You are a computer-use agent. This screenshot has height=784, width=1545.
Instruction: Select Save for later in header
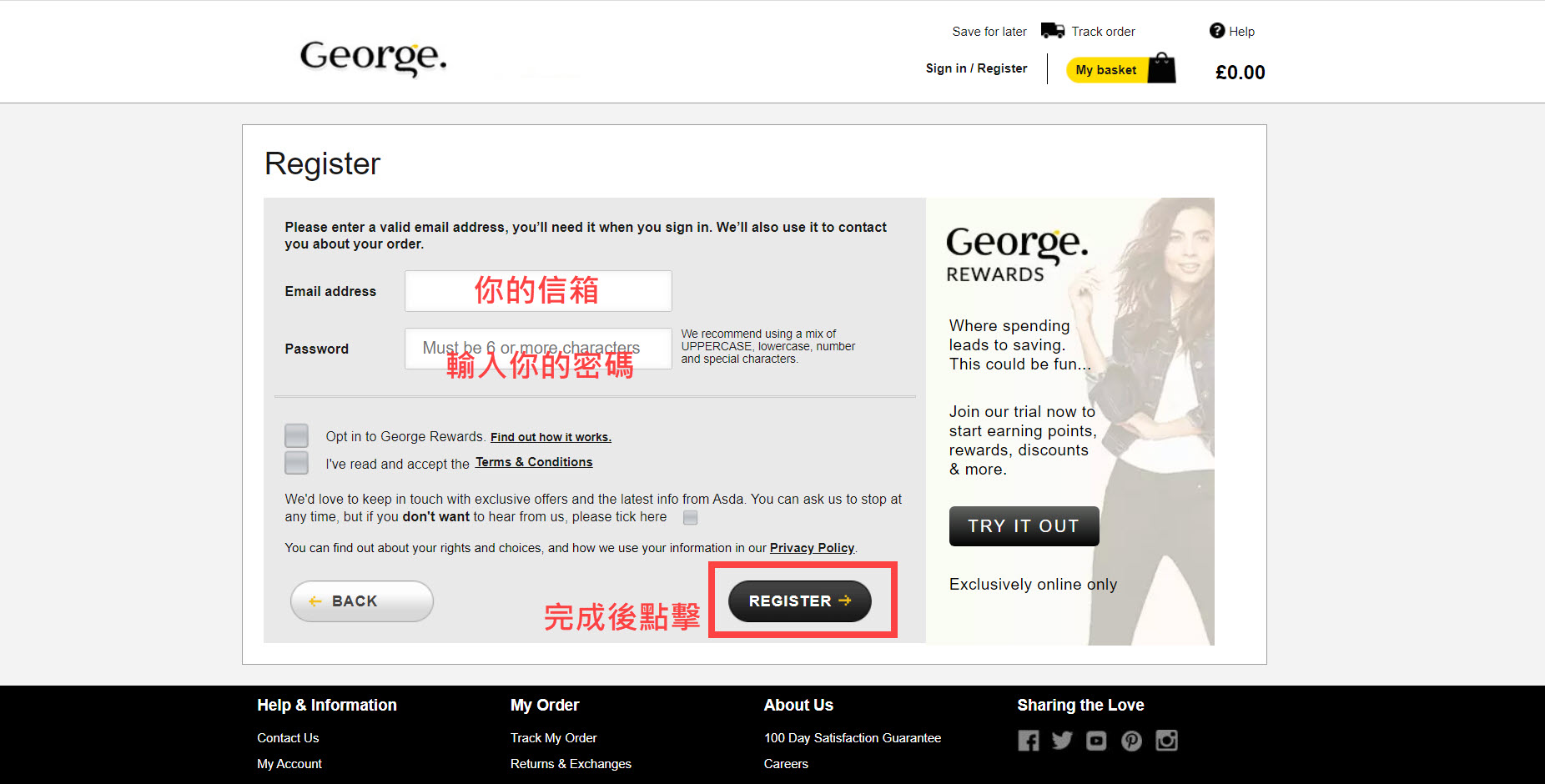[x=989, y=32]
